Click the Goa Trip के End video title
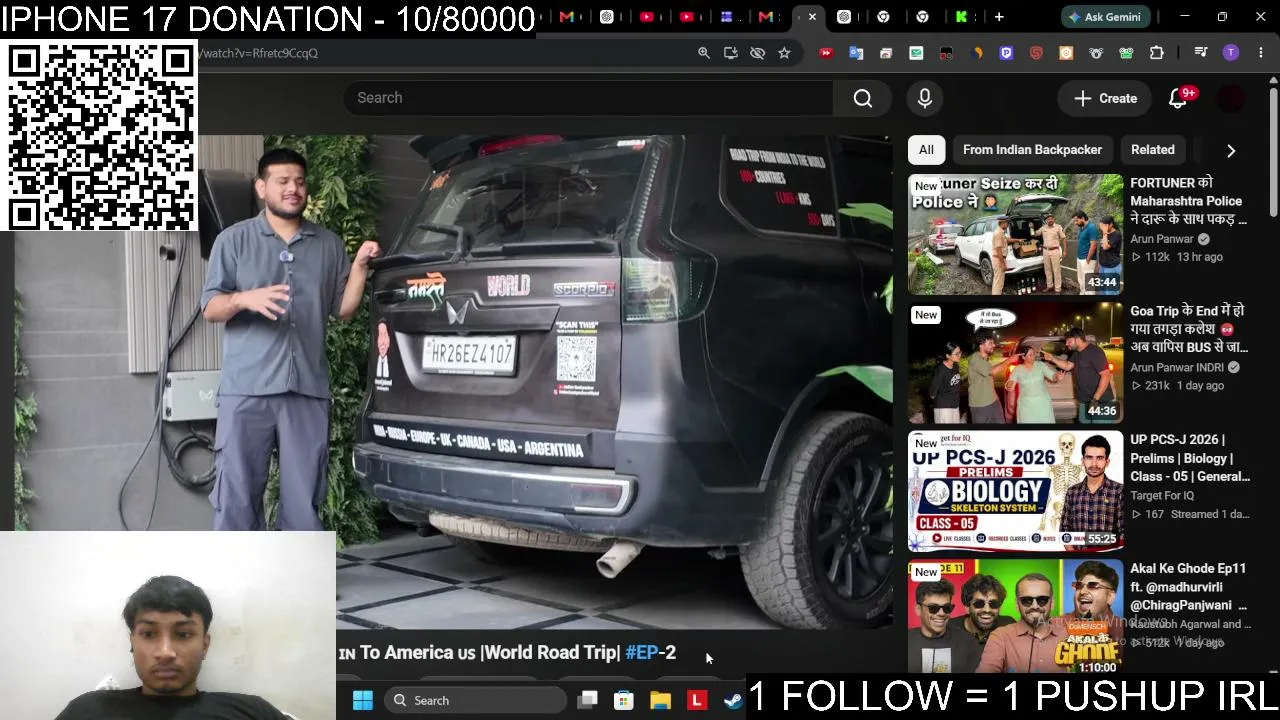Screen dimensions: 1280x720 coord(1189,329)
